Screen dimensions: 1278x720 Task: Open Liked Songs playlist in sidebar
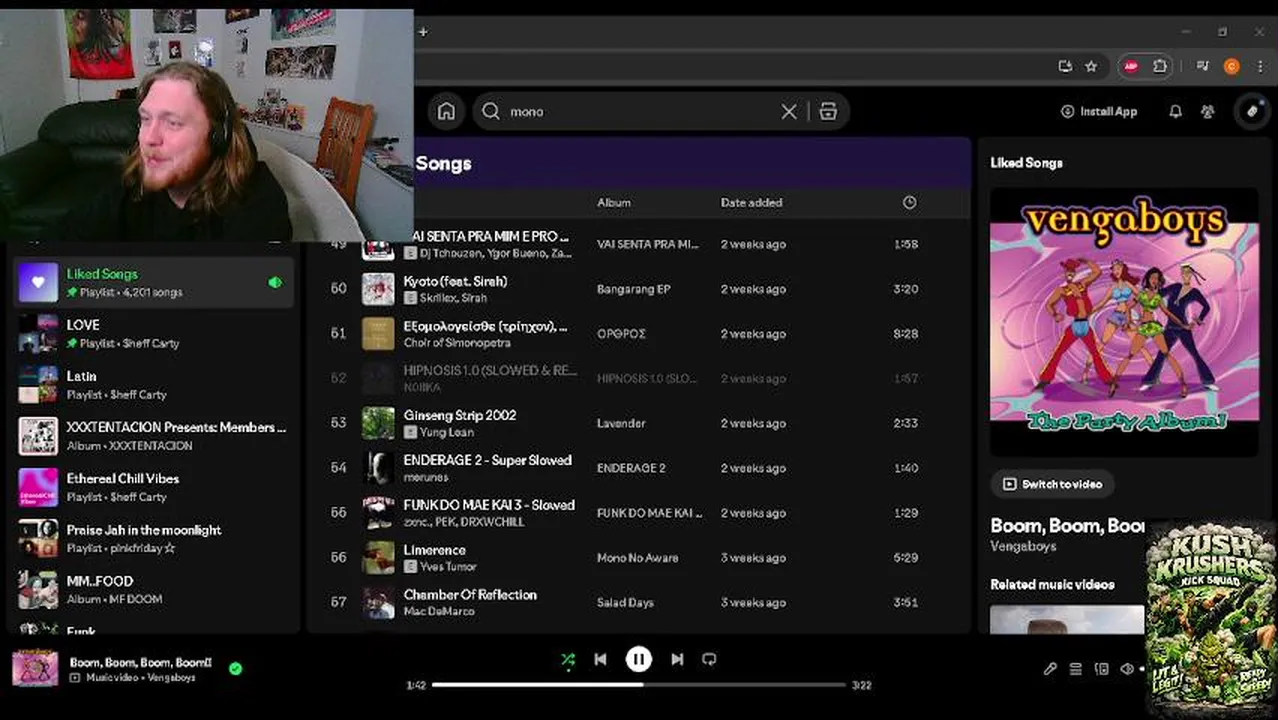pyautogui.click(x=154, y=283)
